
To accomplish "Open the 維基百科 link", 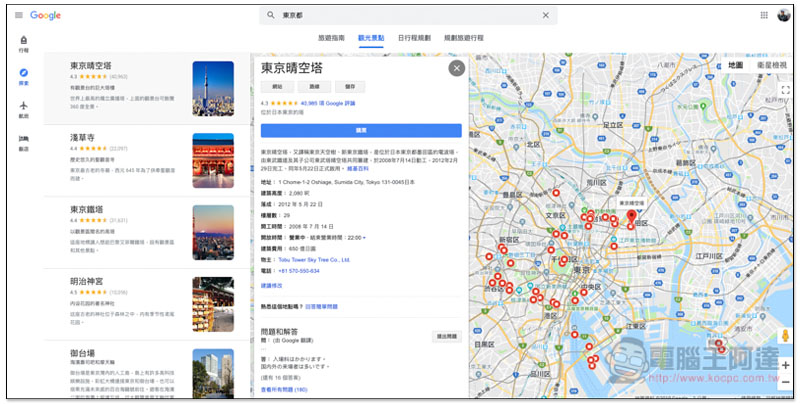I will click(358, 168).
